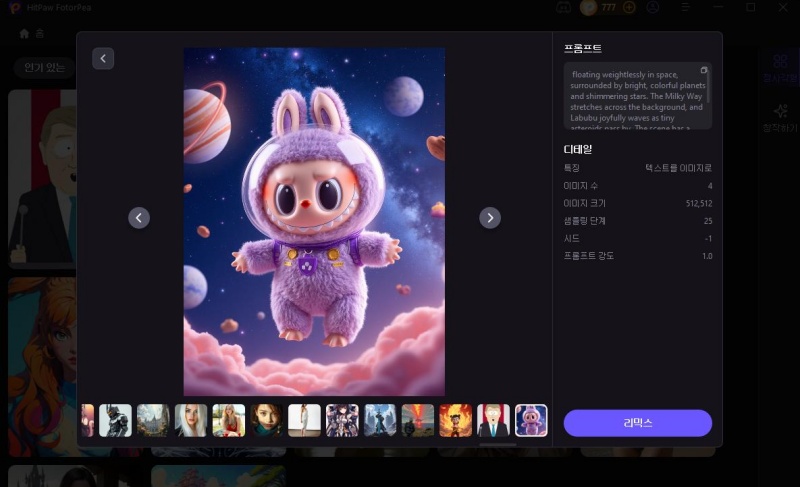800x487 pixels.
Task: Select the 인기 있는 category tab
Action: pos(42,68)
